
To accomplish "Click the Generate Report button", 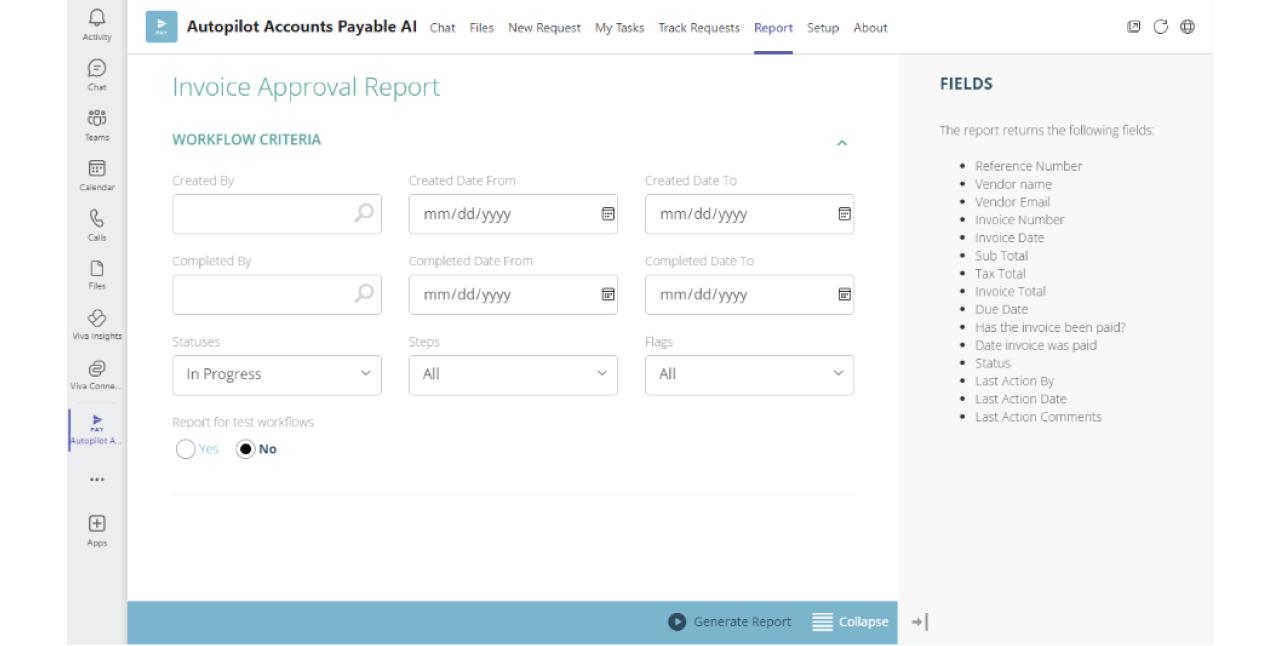I will pyautogui.click(x=730, y=622).
